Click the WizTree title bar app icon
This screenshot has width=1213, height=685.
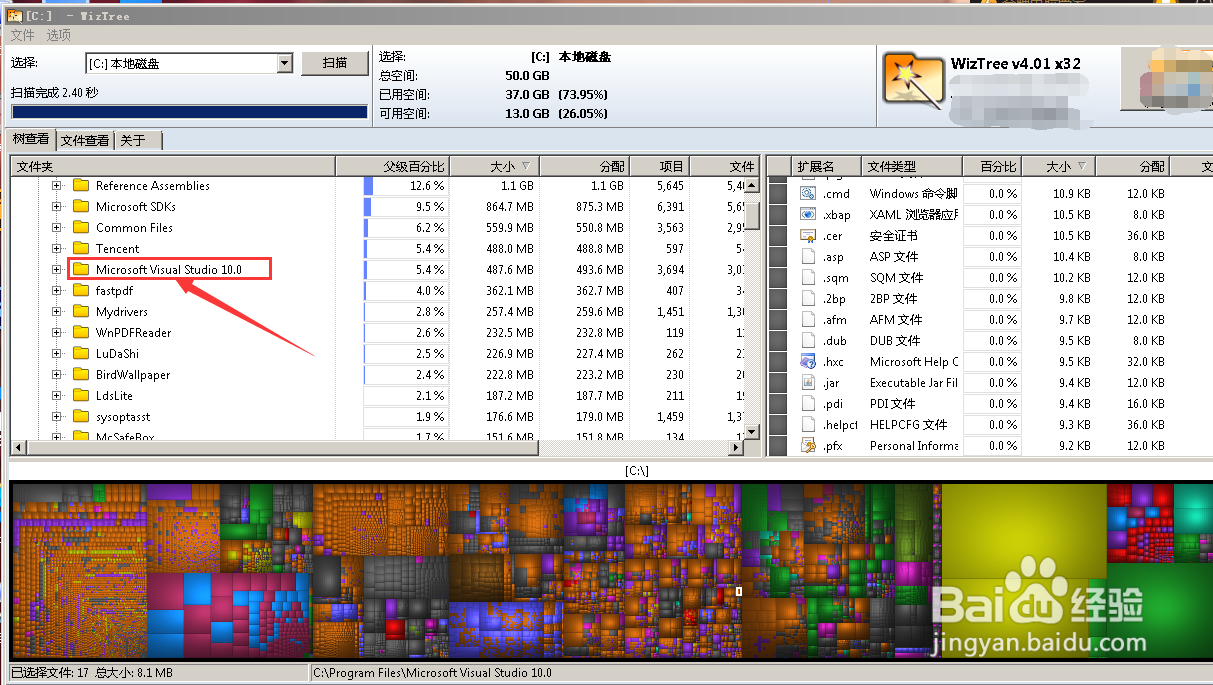tap(15, 15)
